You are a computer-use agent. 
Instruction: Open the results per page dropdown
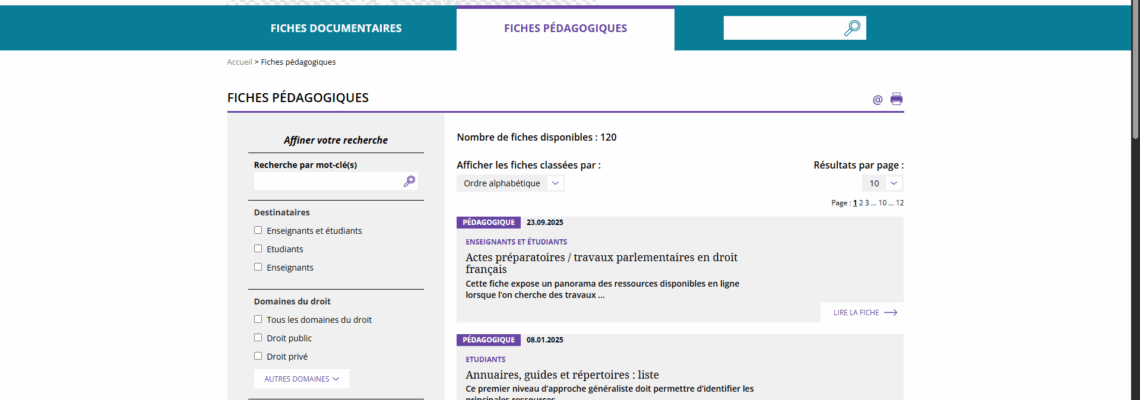click(883, 183)
